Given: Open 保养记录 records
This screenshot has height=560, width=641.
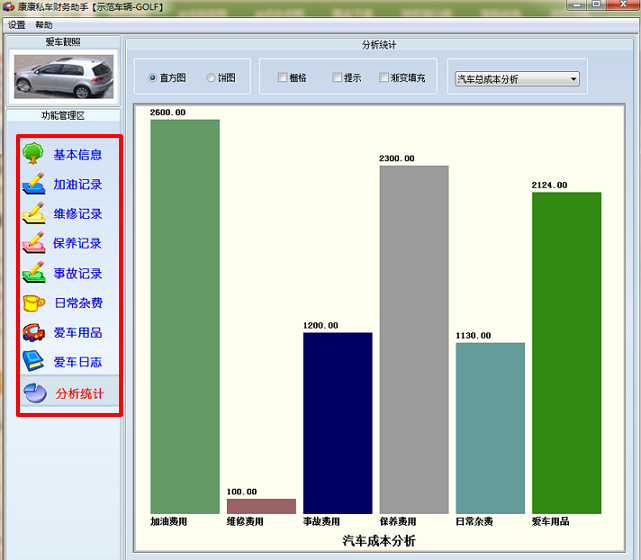Looking at the screenshot, I should 77,243.
